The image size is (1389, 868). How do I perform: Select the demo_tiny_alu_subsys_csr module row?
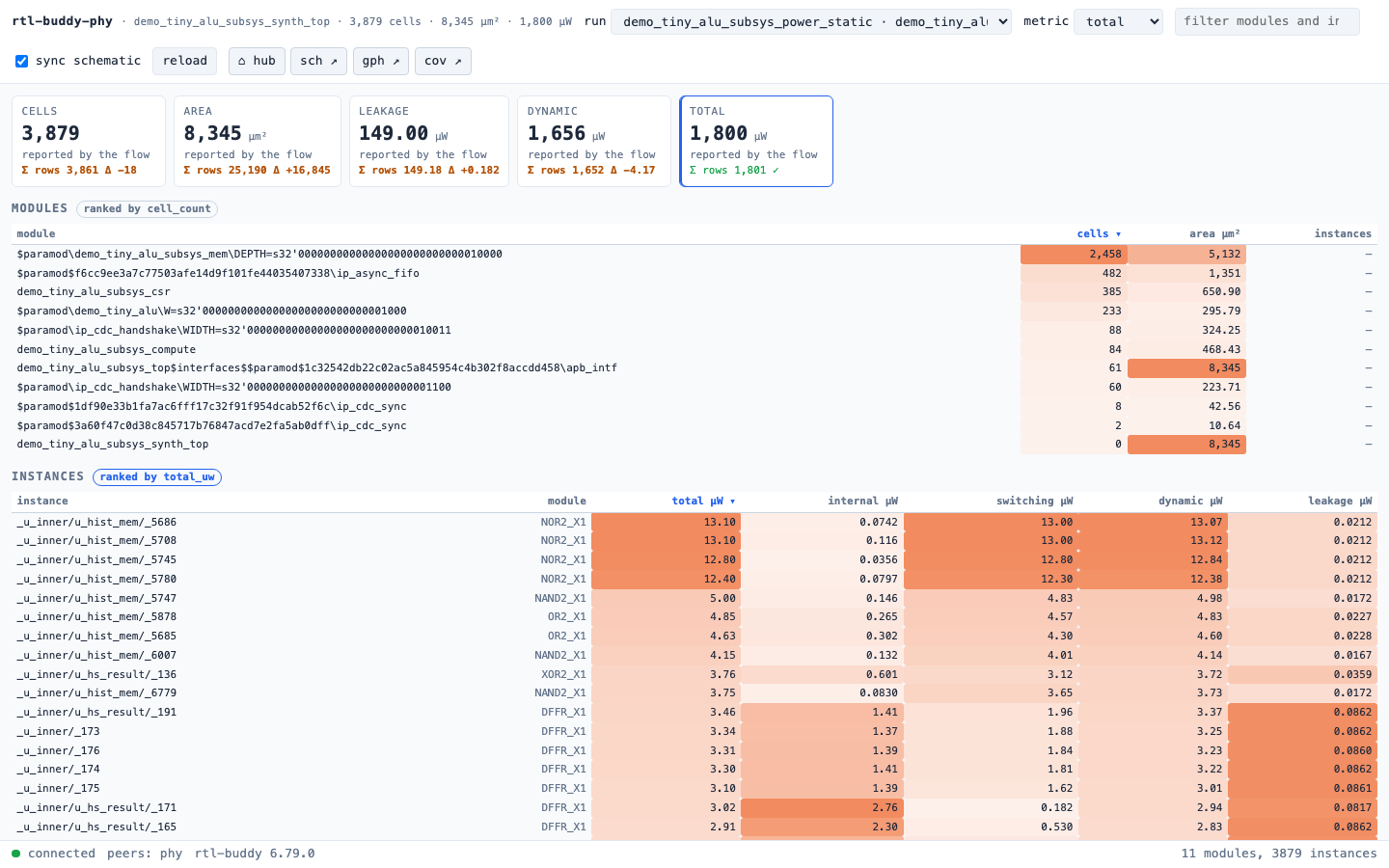pyautogui.click(x=694, y=292)
